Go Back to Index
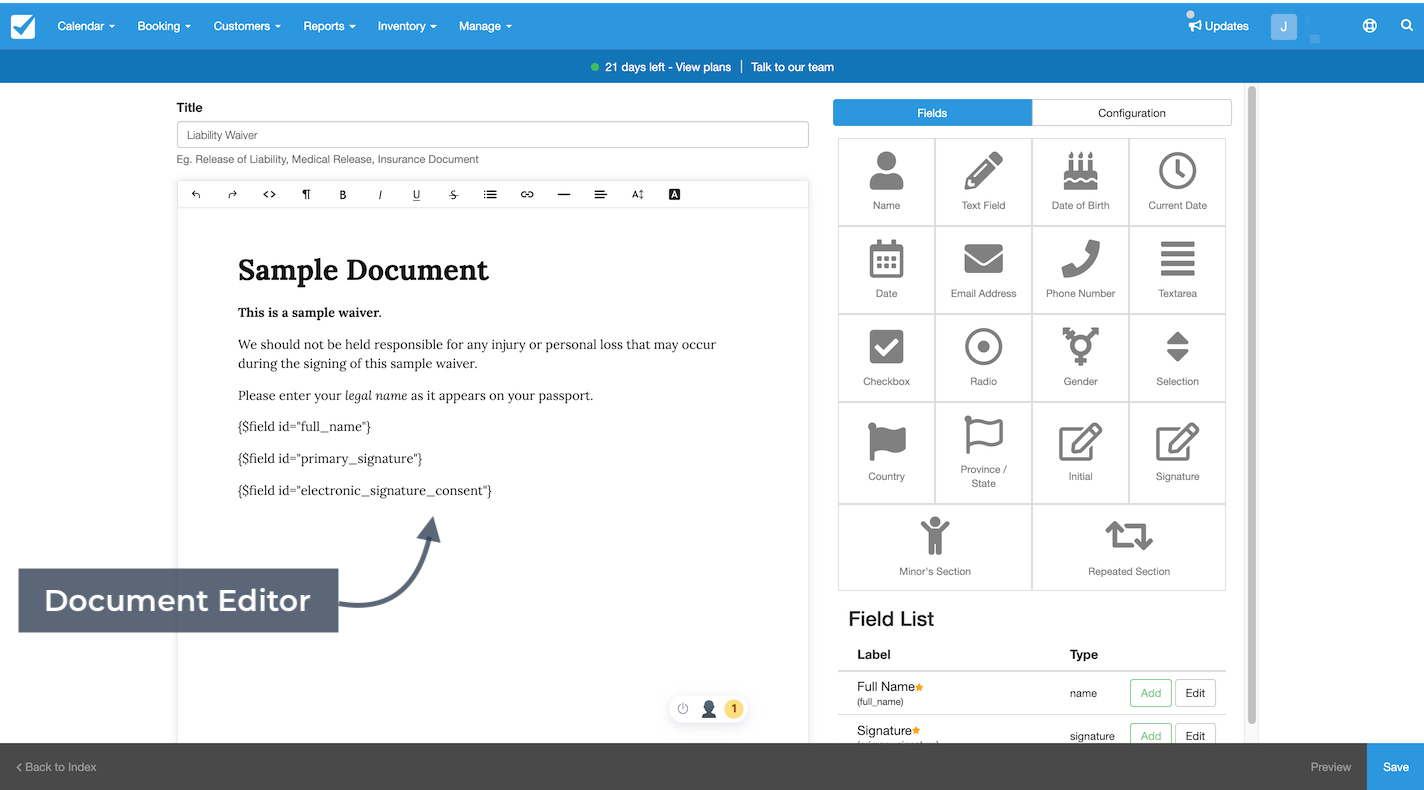 coord(56,767)
